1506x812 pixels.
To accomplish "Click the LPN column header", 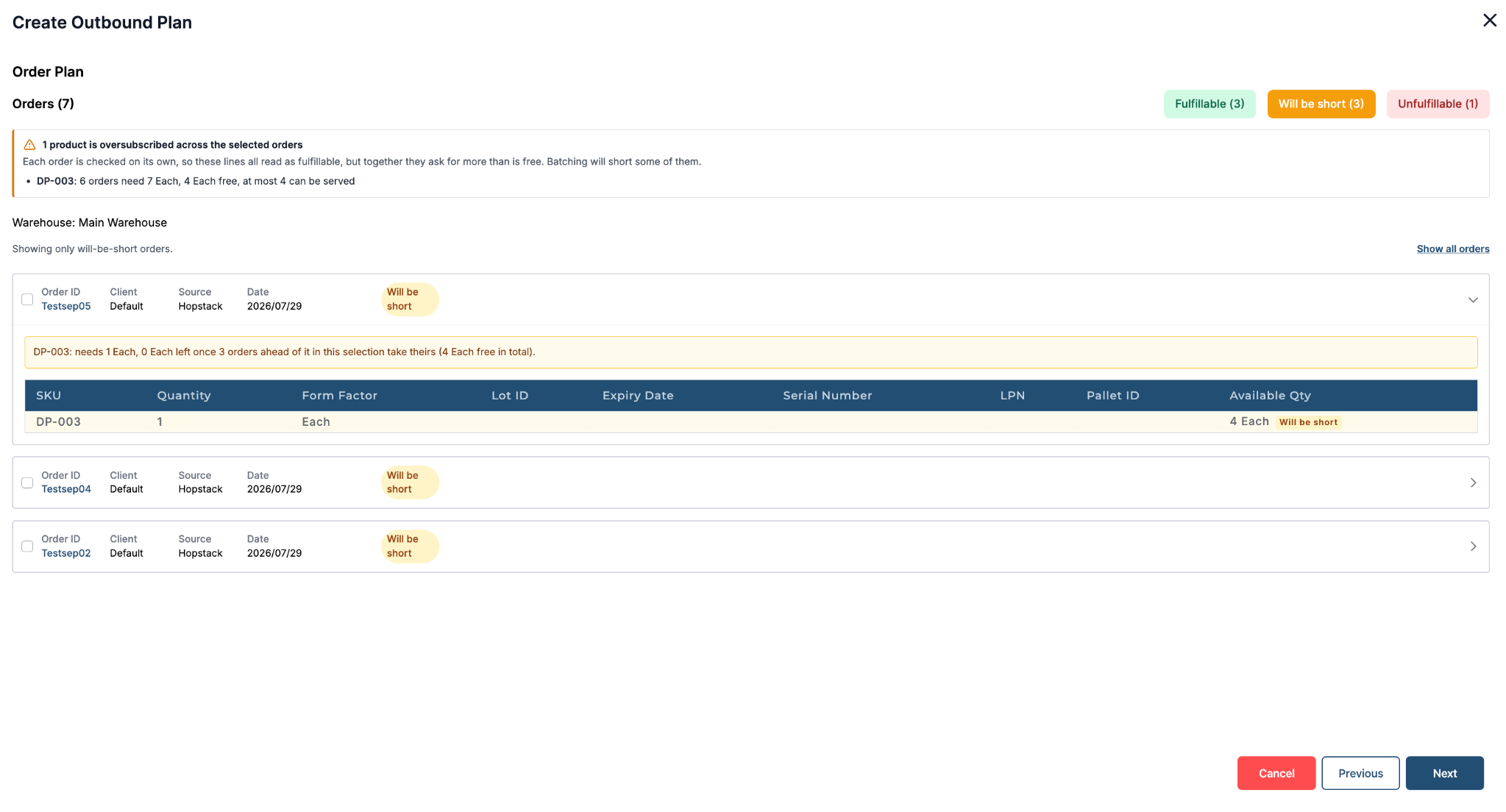I will tap(1012, 396).
